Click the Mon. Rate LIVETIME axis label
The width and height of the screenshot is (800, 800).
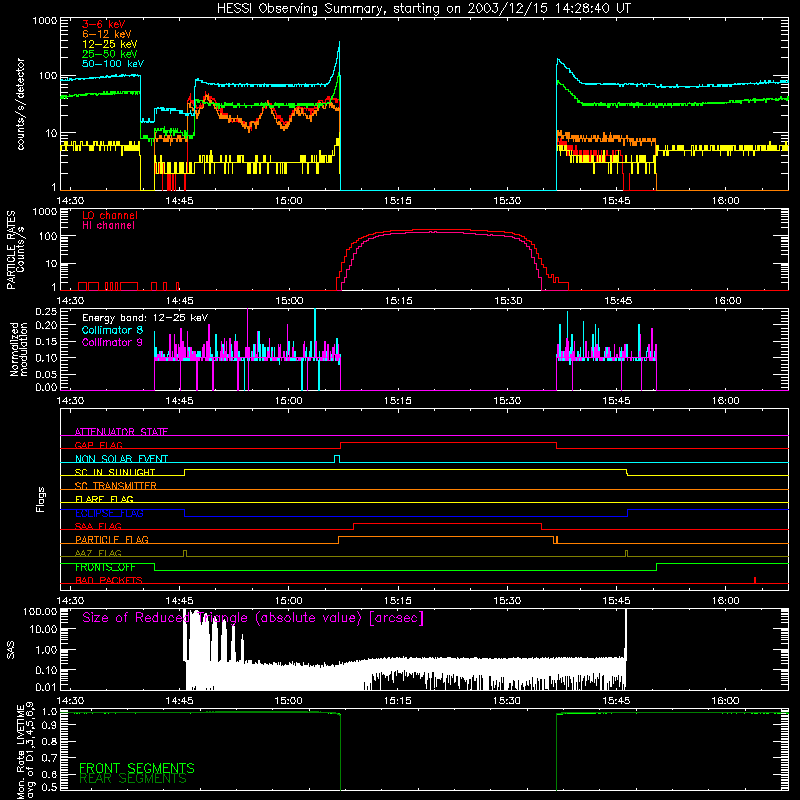[x=24, y=752]
